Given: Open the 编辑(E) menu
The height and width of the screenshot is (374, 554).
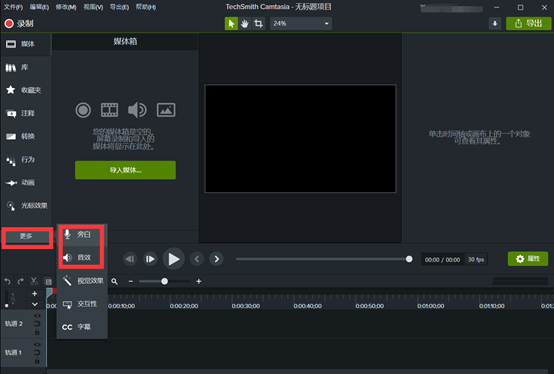Looking at the screenshot, I should [x=39, y=7].
